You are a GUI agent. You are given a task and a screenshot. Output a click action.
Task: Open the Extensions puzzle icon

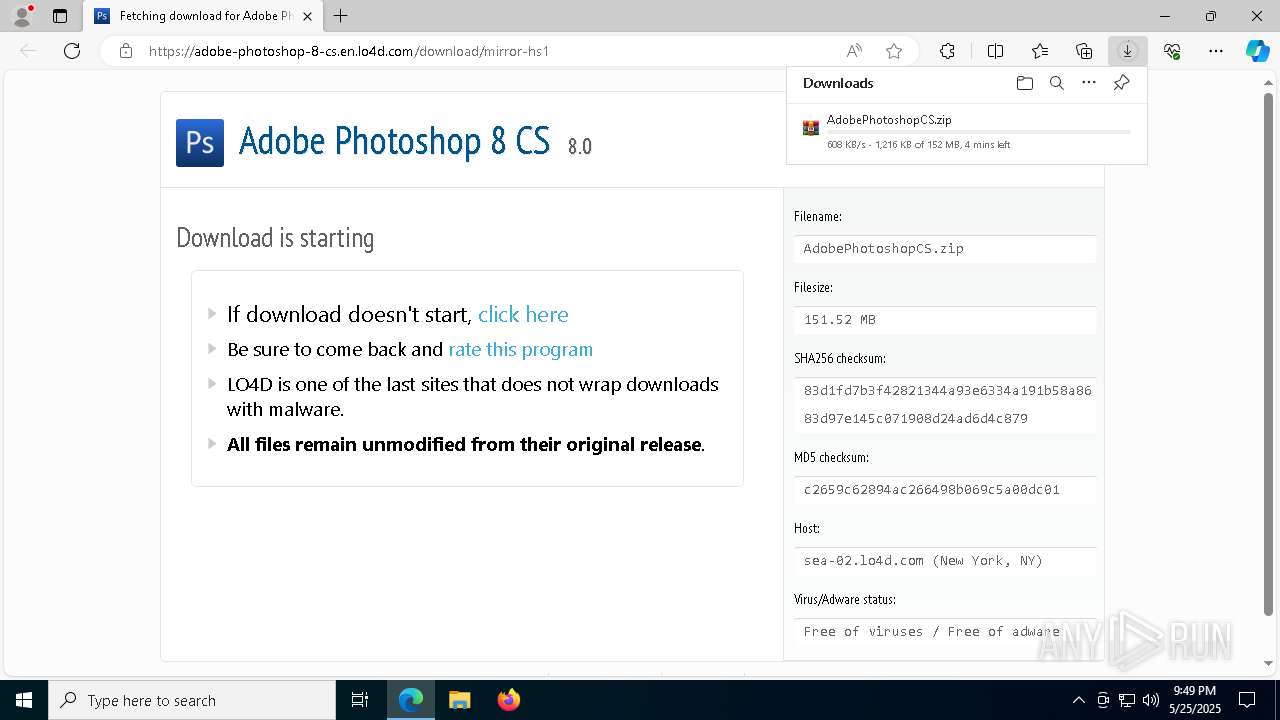(x=947, y=51)
